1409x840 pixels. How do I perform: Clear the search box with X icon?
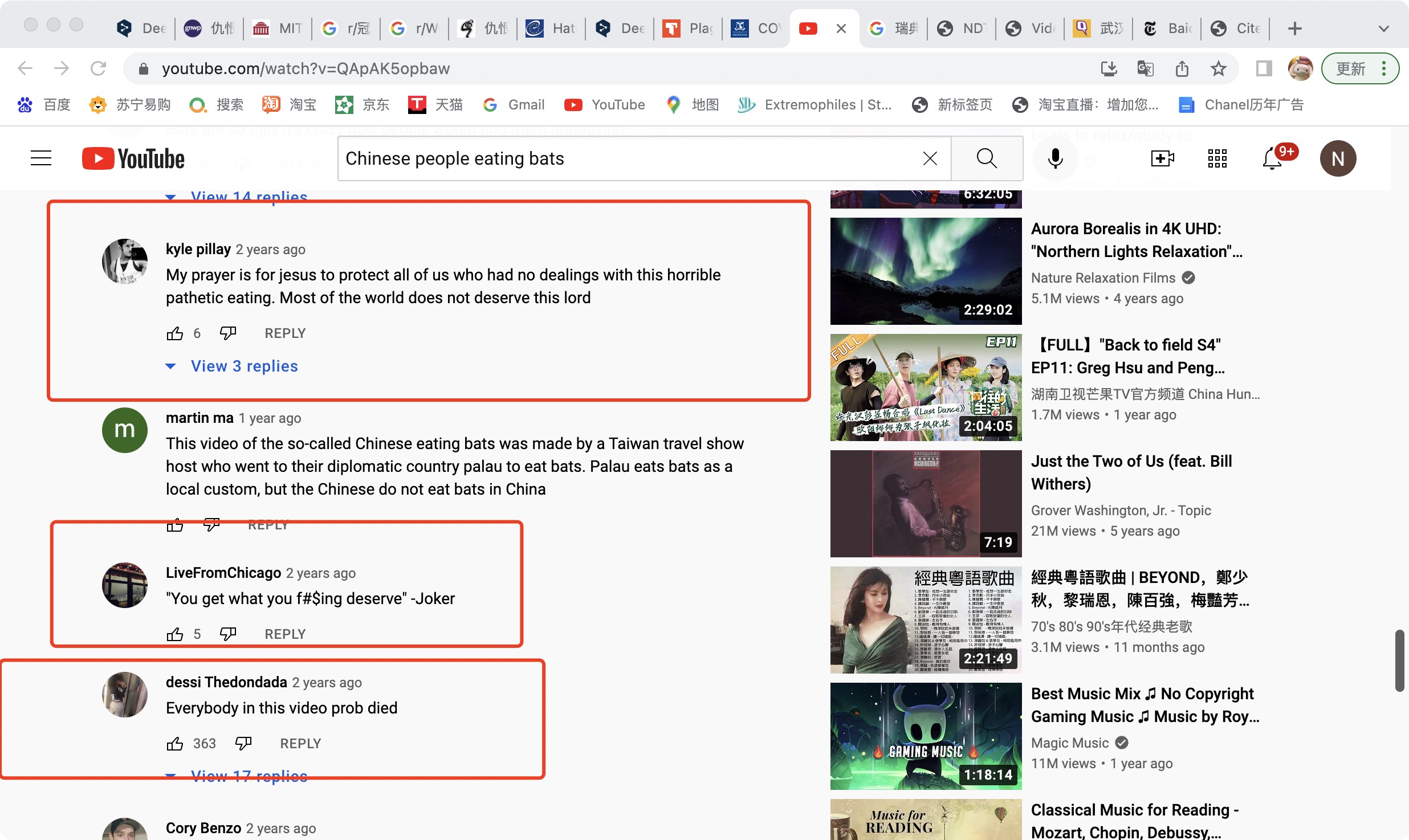pos(930,158)
